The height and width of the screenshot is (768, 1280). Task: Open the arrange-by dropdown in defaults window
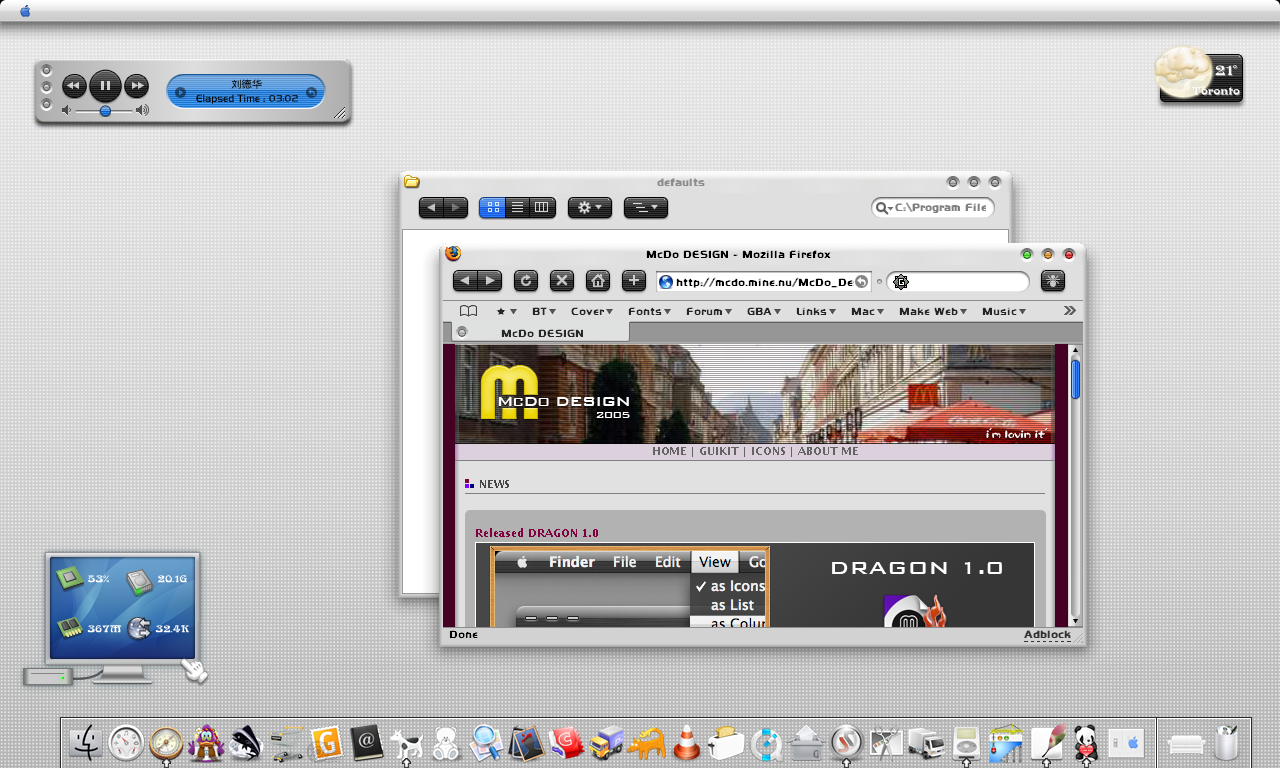pyautogui.click(x=646, y=208)
